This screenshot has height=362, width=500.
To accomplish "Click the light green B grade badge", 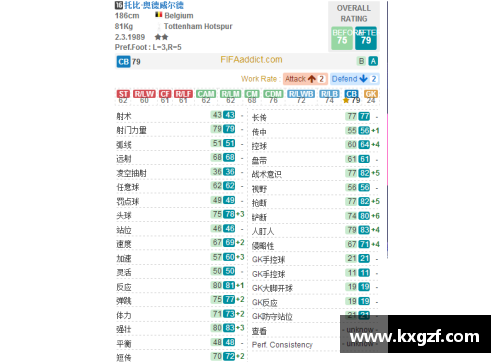I will pyautogui.click(x=361, y=61).
